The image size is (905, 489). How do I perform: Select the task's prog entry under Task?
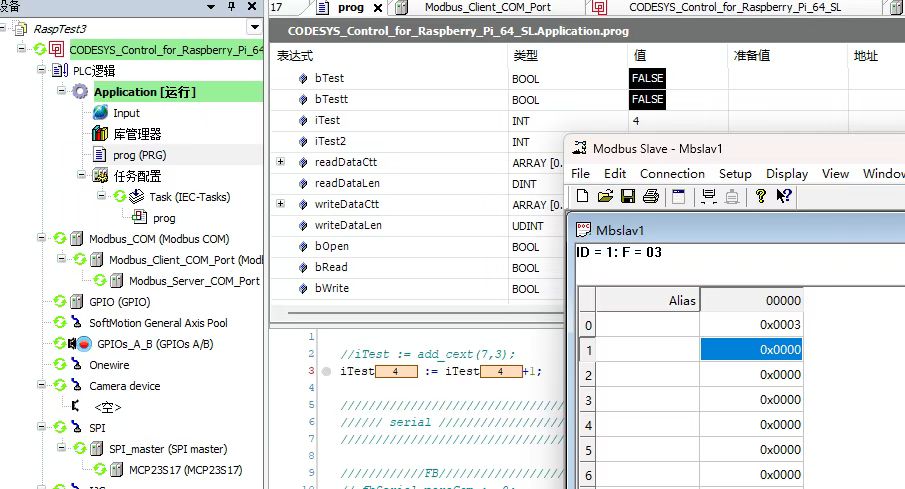[x=164, y=218]
